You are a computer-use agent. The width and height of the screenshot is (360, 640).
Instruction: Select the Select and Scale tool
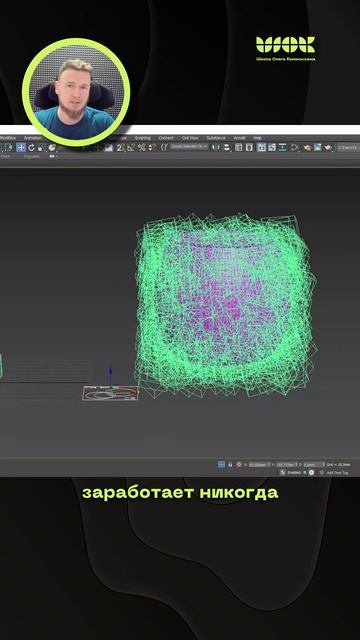pos(42,148)
